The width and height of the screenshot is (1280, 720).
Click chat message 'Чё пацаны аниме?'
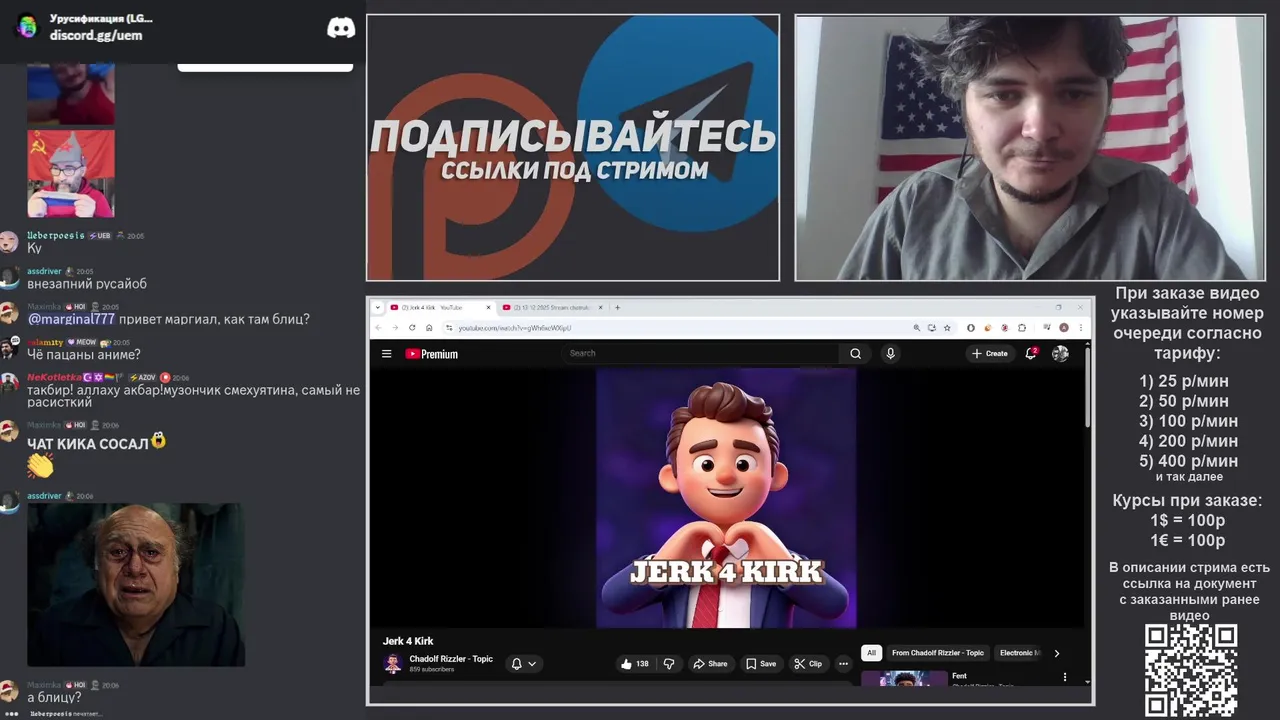(x=84, y=355)
